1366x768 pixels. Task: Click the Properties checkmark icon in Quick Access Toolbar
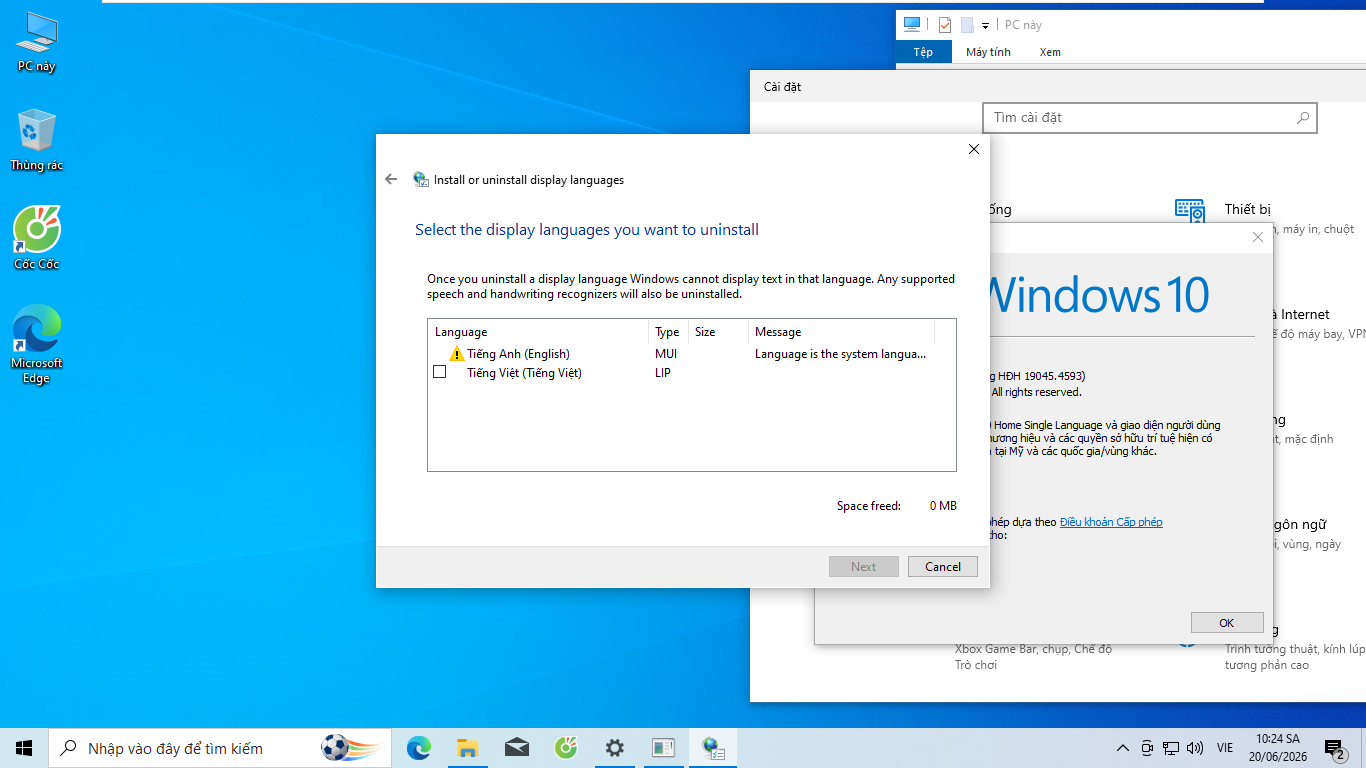(x=944, y=25)
